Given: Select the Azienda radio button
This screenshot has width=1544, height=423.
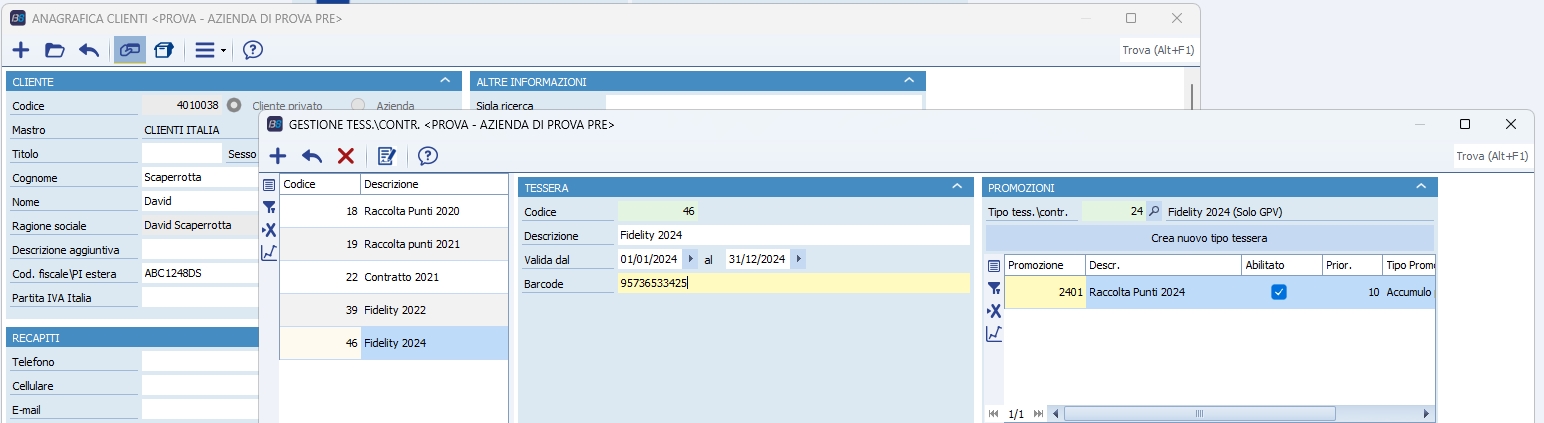Looking at the screenshot, I should tap(358, 105).
